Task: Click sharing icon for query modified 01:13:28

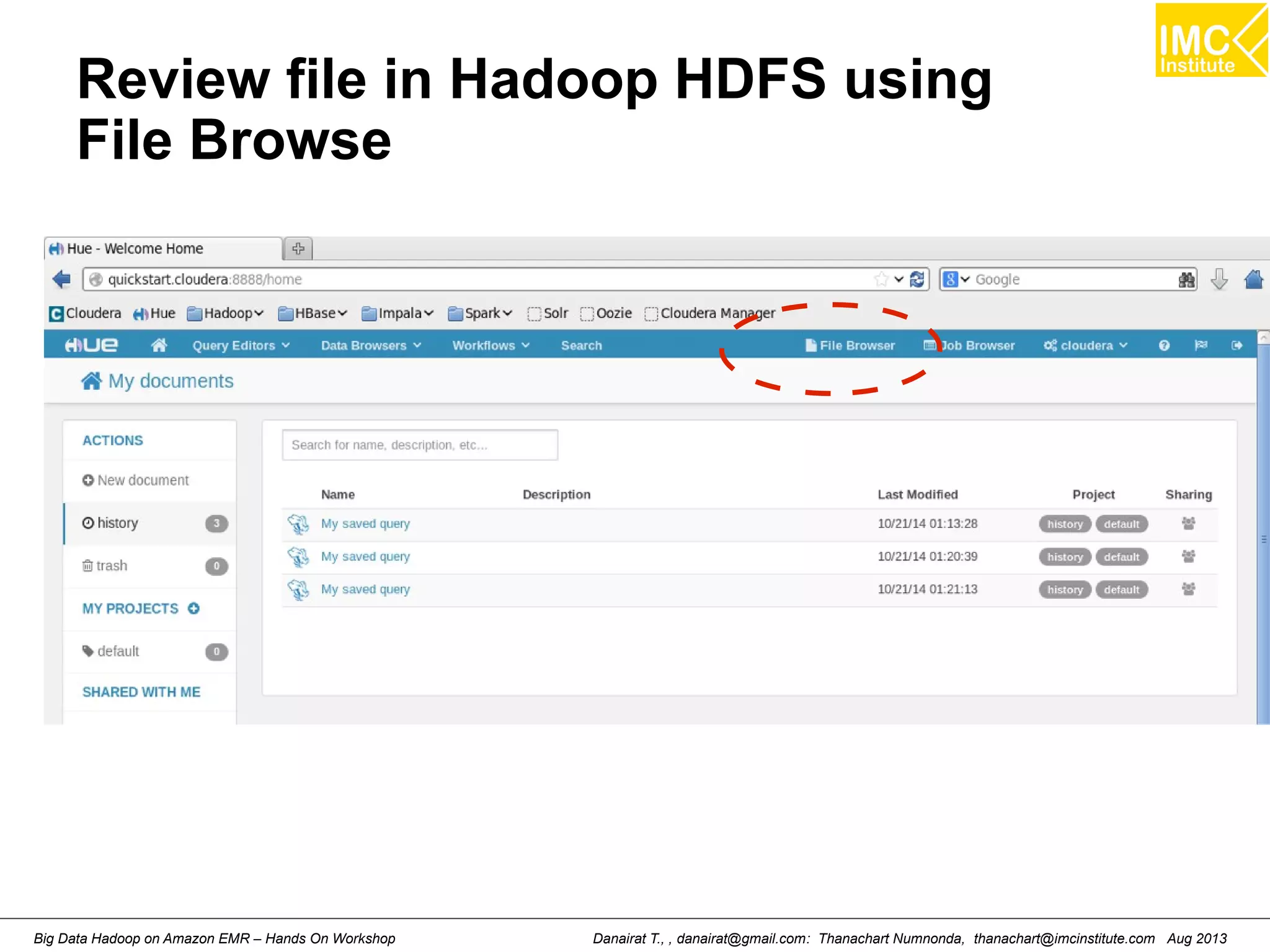Action: [x=1188, y=524]
